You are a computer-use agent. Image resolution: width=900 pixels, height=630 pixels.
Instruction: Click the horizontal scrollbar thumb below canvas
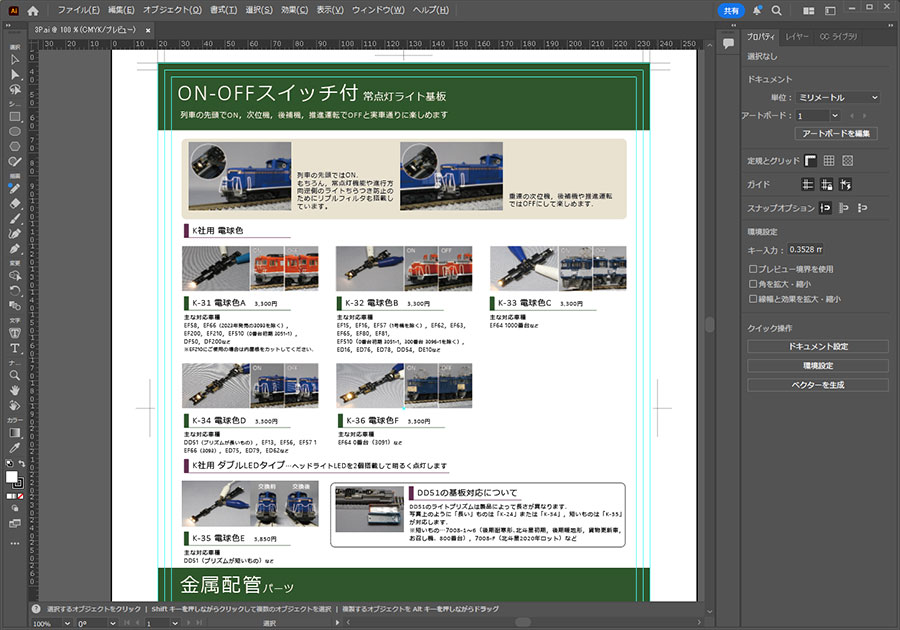click(523, 622)
